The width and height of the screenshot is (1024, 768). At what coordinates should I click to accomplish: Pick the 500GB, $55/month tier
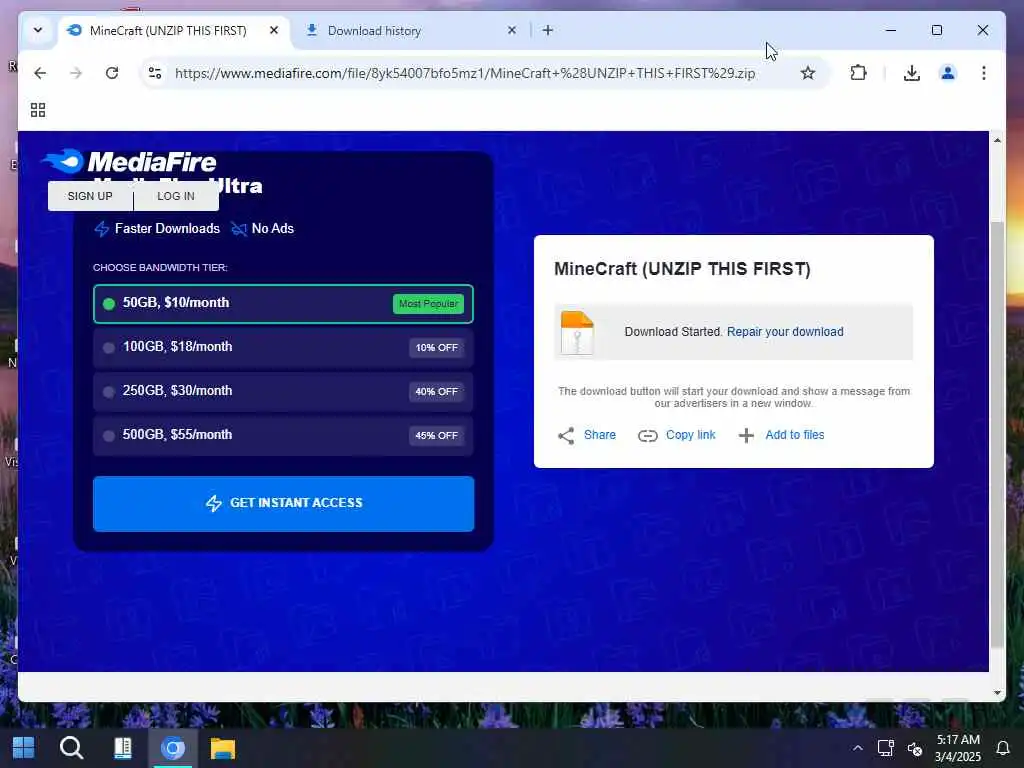(x=283, y=435)
